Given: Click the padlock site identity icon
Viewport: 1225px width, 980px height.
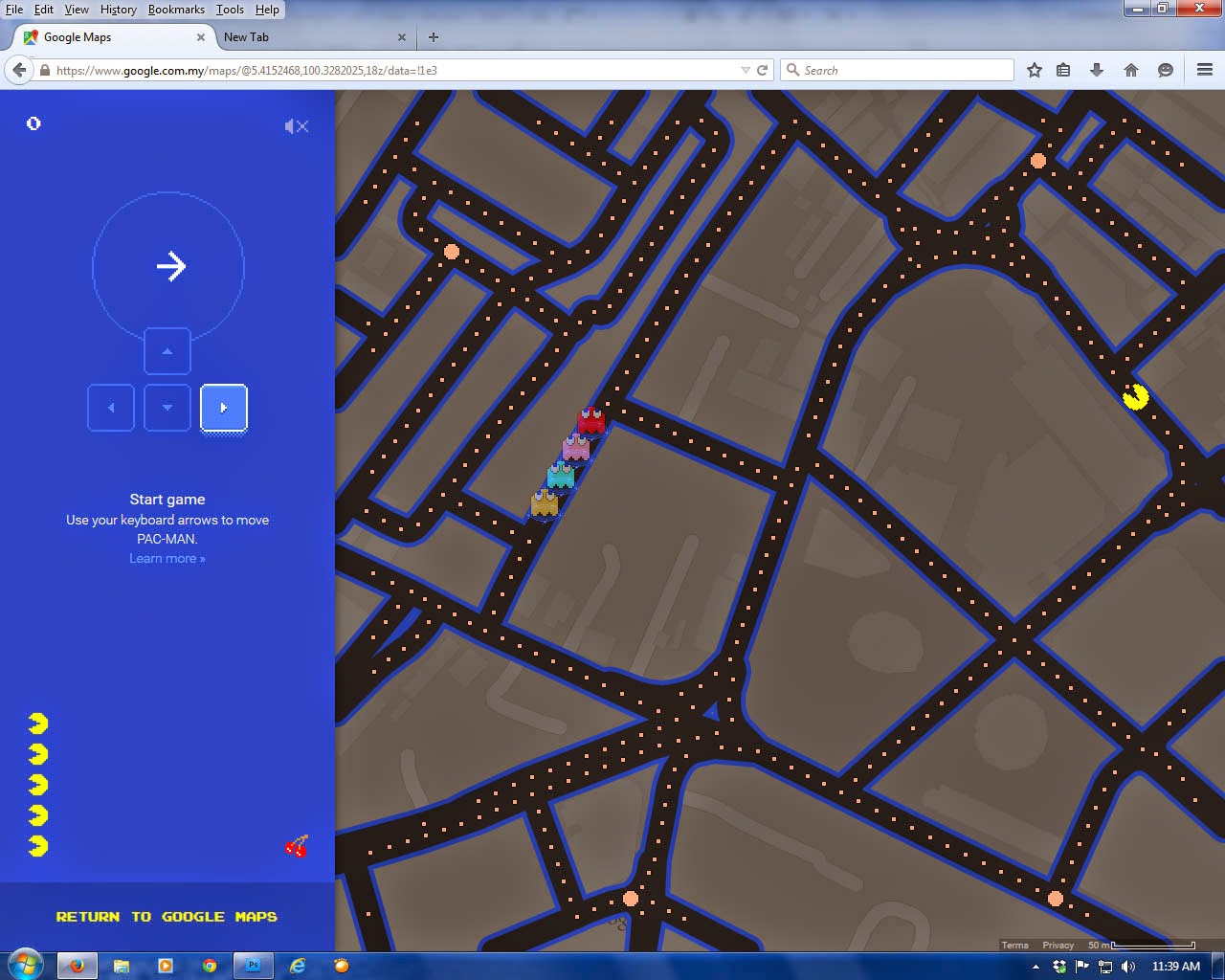Looking at the screenshot, I should pos(44,70).
